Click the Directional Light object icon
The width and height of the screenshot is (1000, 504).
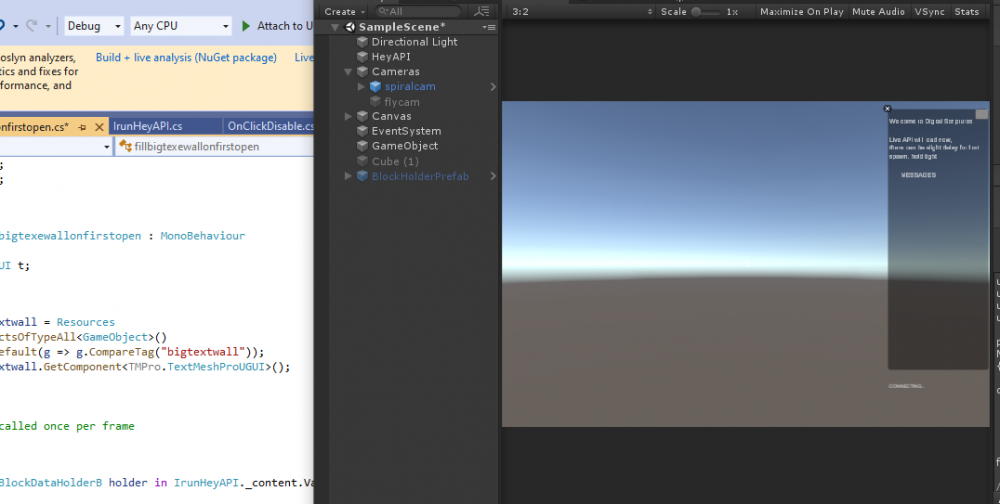coord(362,42)
